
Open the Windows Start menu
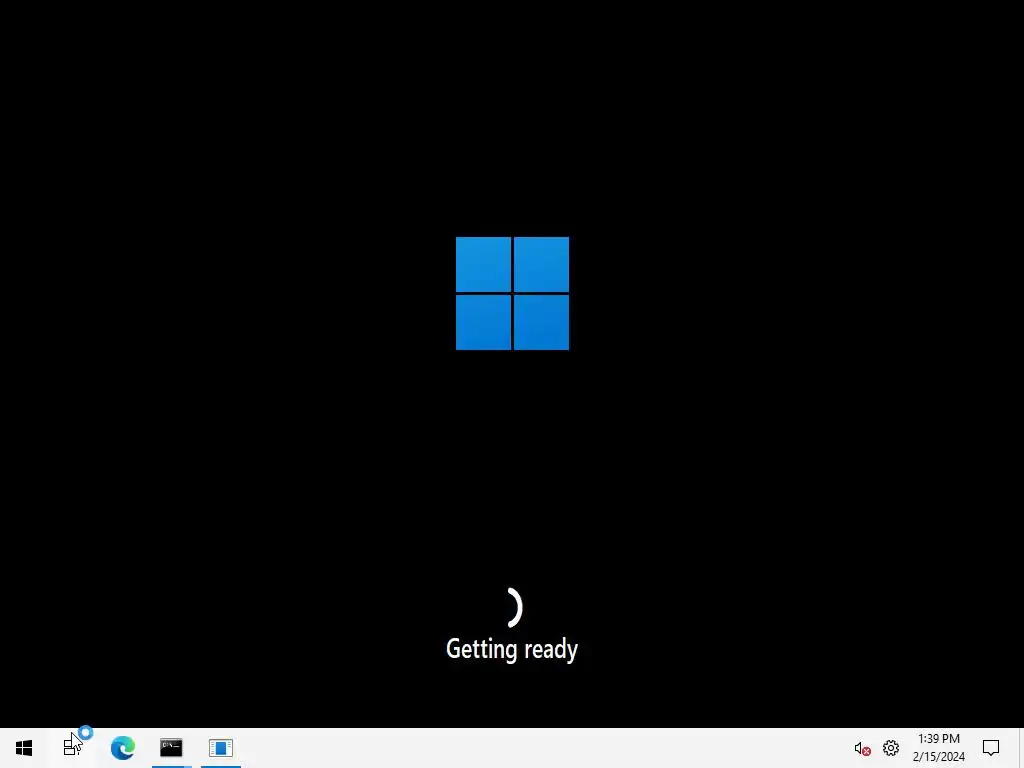[24, 748]
